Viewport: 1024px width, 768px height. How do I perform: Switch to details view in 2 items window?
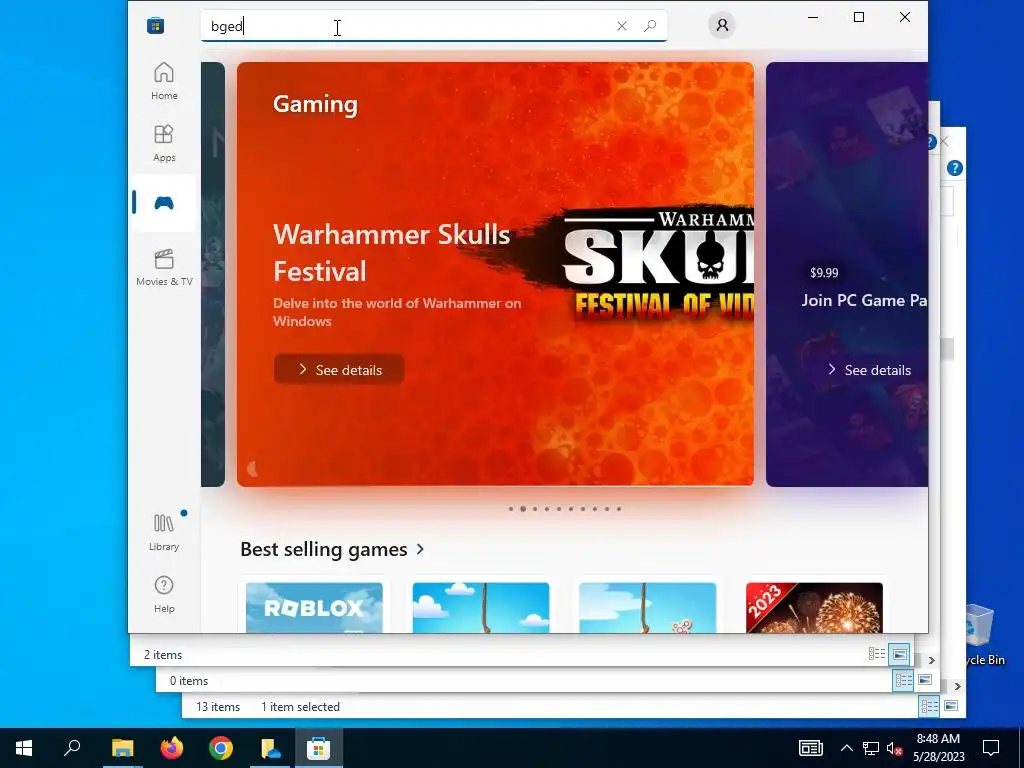pos(876,654)
